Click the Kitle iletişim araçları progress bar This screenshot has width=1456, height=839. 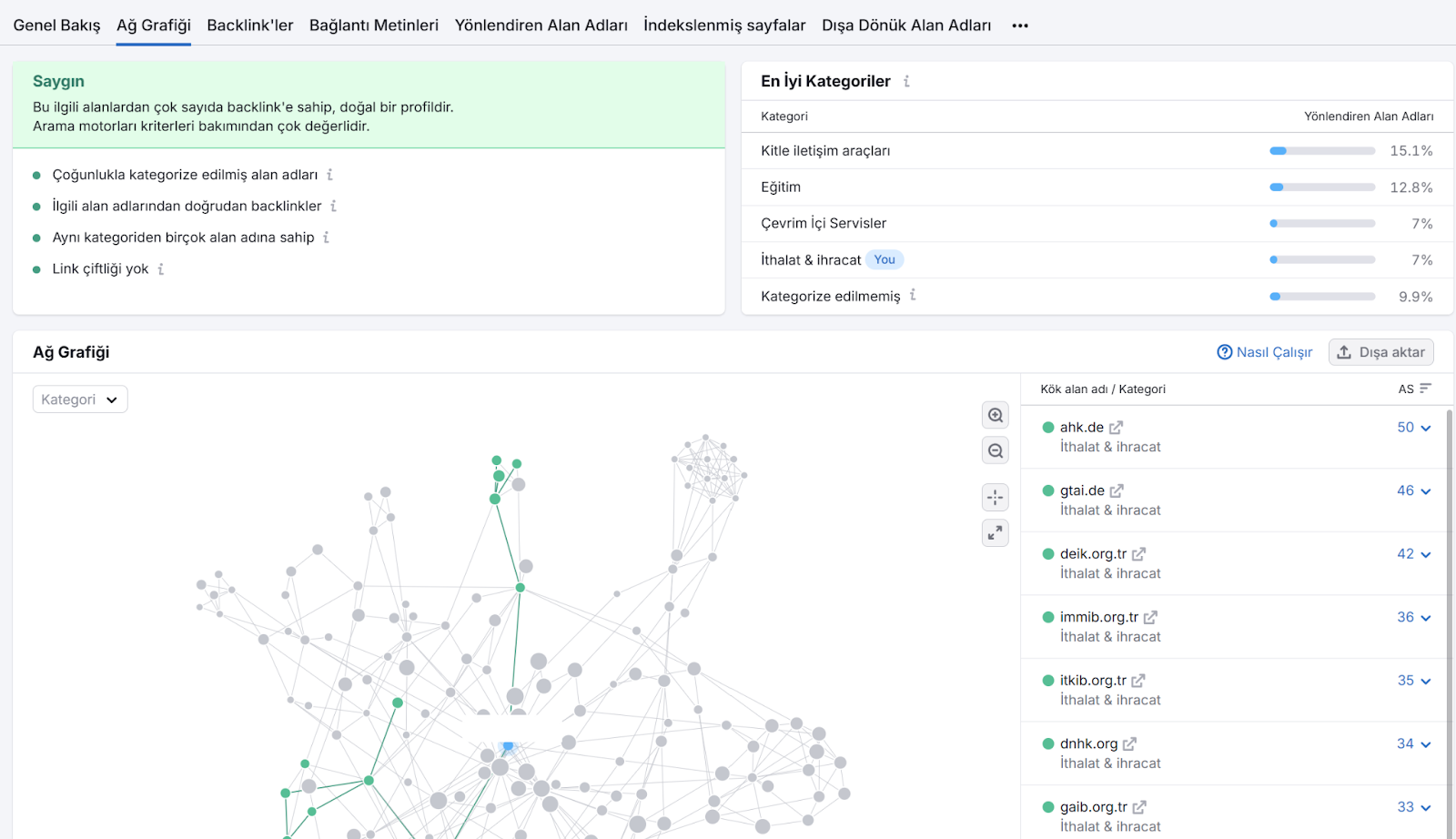[x=1322, y=151]
